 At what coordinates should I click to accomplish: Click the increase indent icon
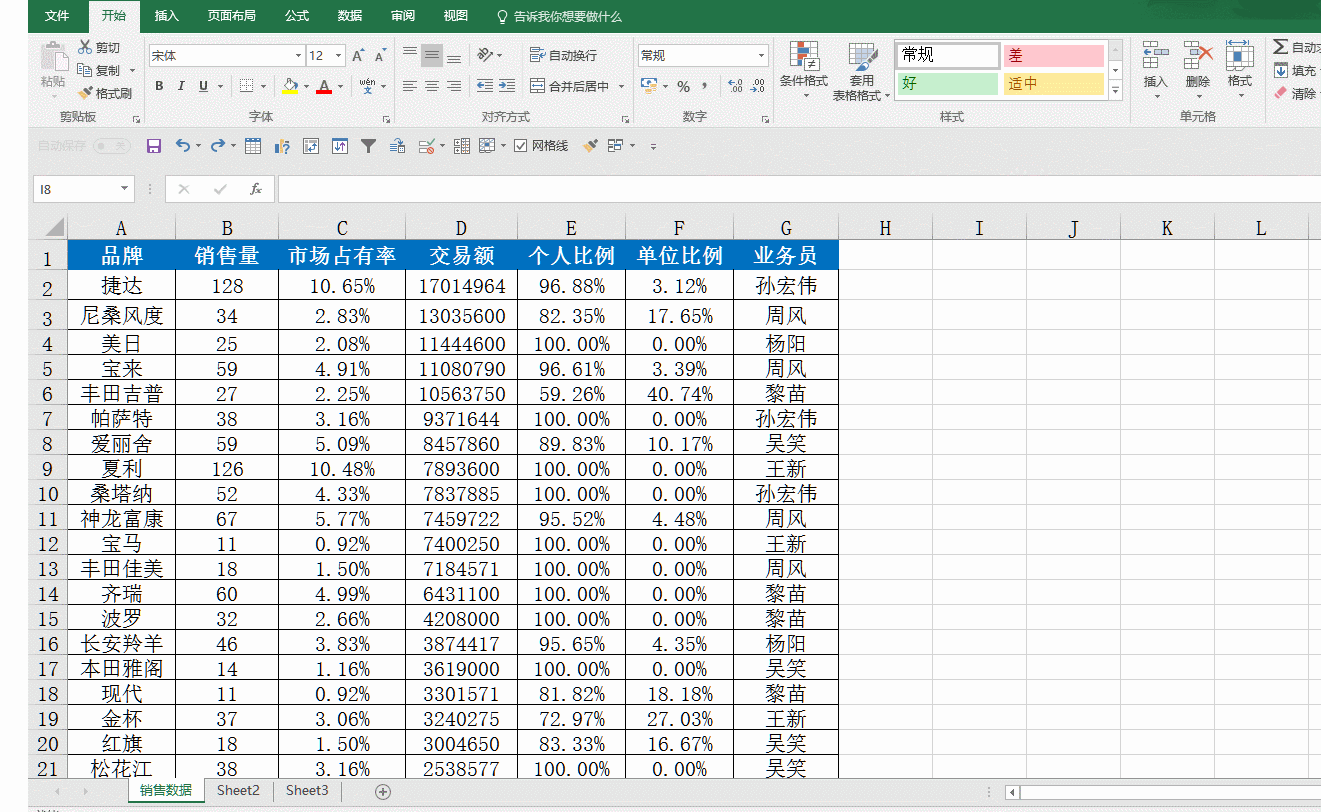pyautogui.click(x=507, y=87)
